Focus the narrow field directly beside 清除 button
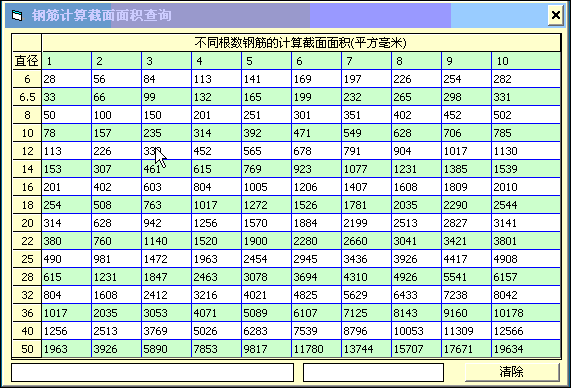The image size is (571, 388). pos(373,372)
